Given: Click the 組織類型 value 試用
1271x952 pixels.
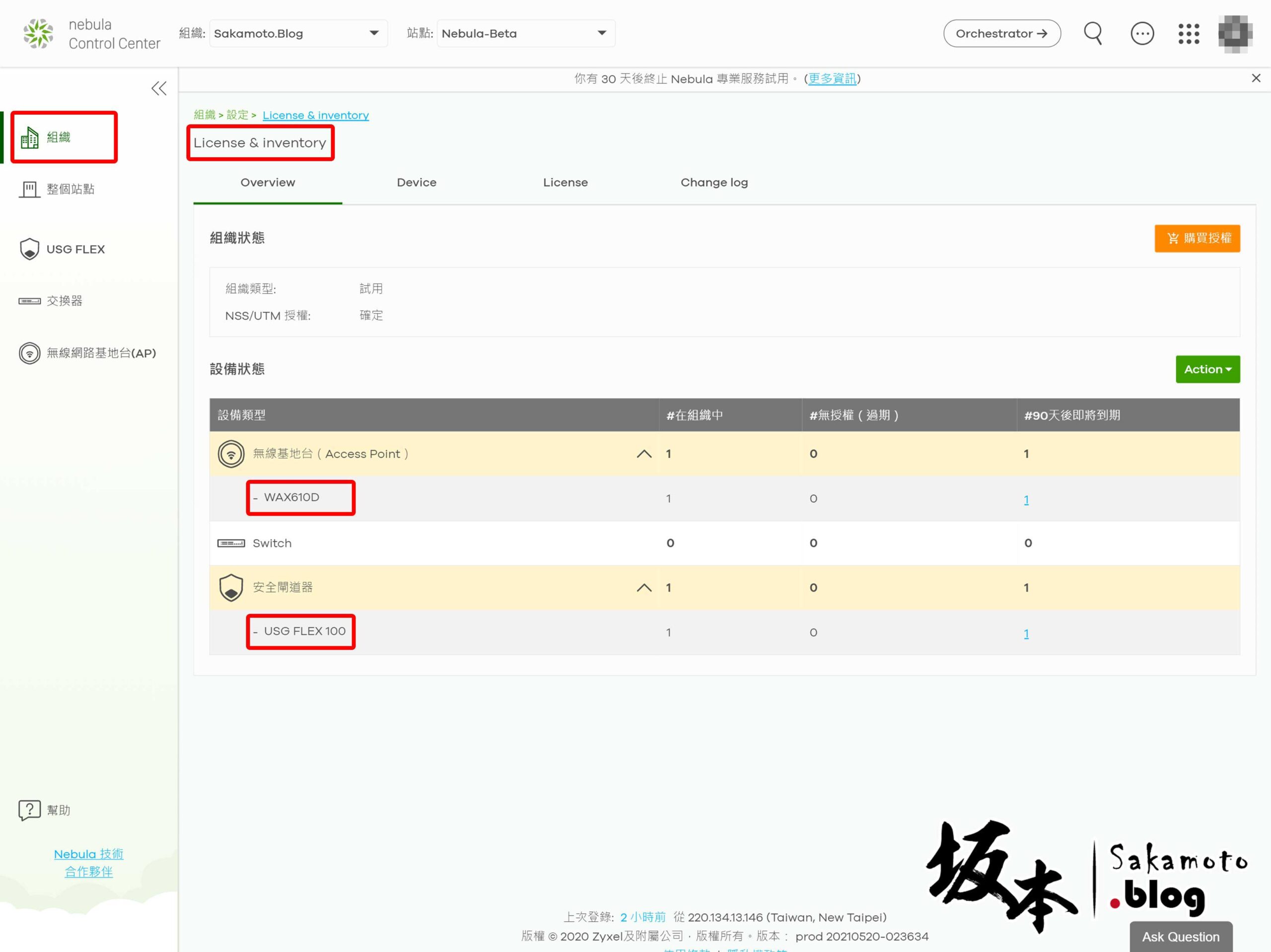Looking at the screenshot, I should click(371, 288).
